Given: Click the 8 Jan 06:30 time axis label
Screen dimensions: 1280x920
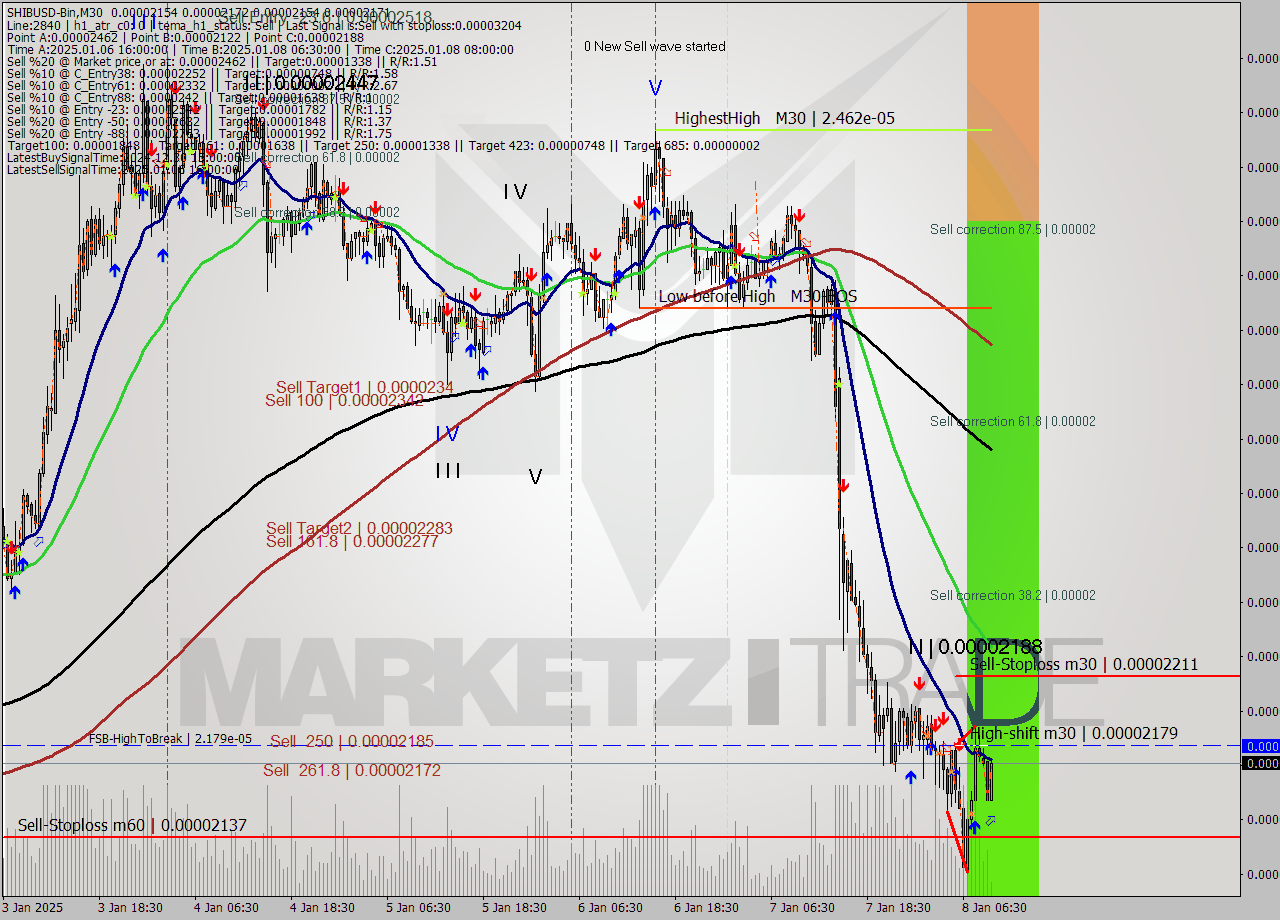Looking at the screenshot, I should pos(994,907).
